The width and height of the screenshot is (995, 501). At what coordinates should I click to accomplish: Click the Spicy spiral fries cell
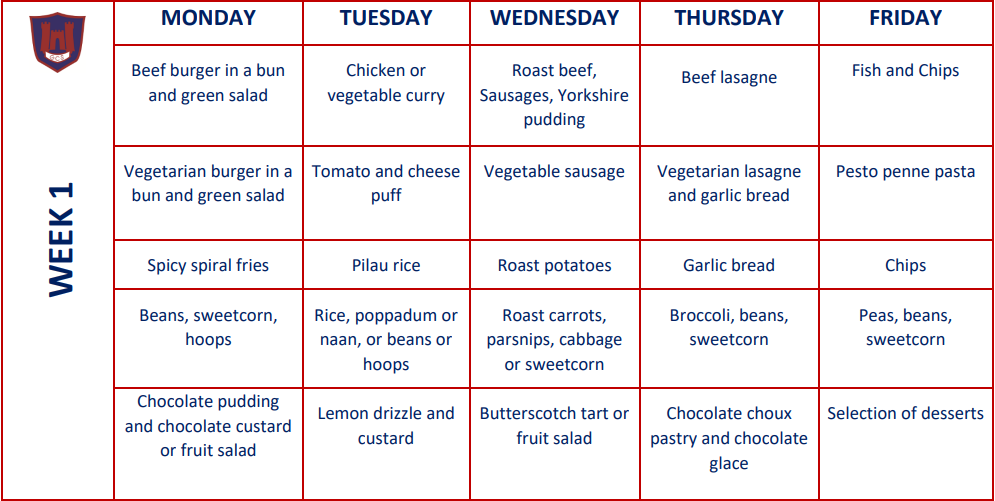pos(208,264)
